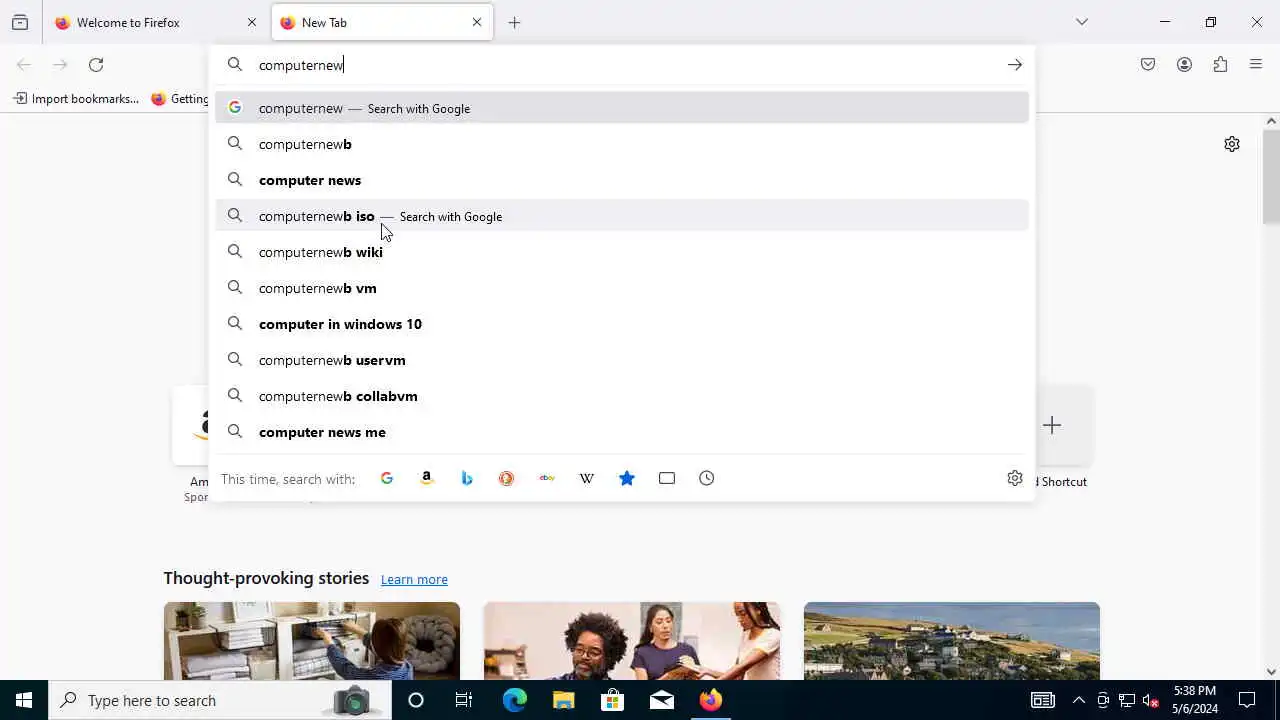The image size is (1280, 720).
Task: Select eBay one-off search icon
Action: [547, 478]
